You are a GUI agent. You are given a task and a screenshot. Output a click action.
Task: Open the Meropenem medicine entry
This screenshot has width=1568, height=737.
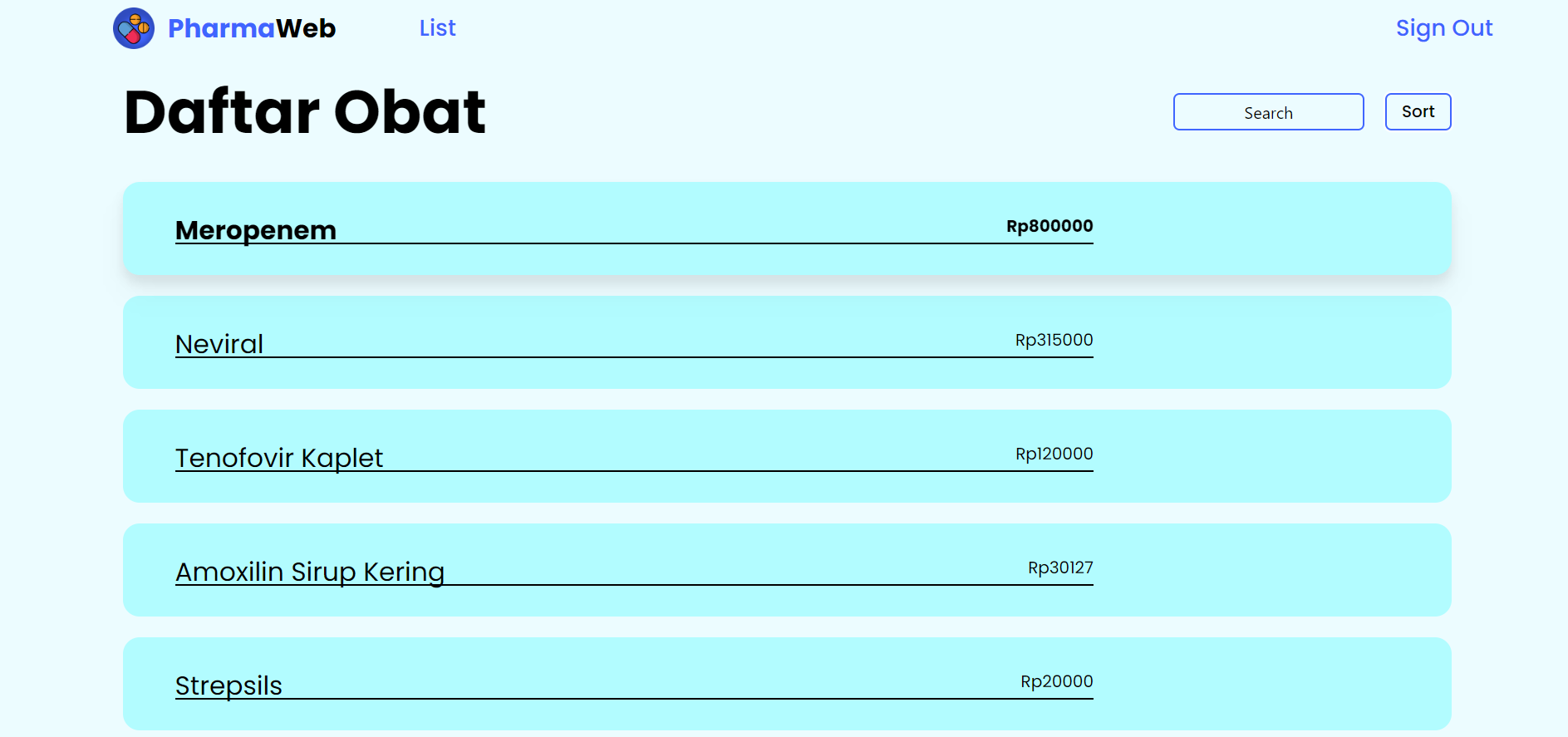pos(256,230)
